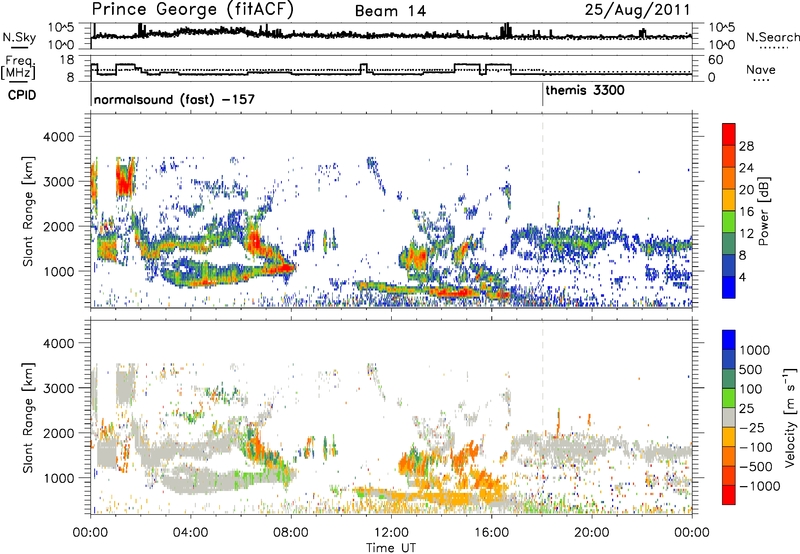This screenshot has height=554, width=800.
Task: Click the 12:00 time axis tick label
Action: 391,533
